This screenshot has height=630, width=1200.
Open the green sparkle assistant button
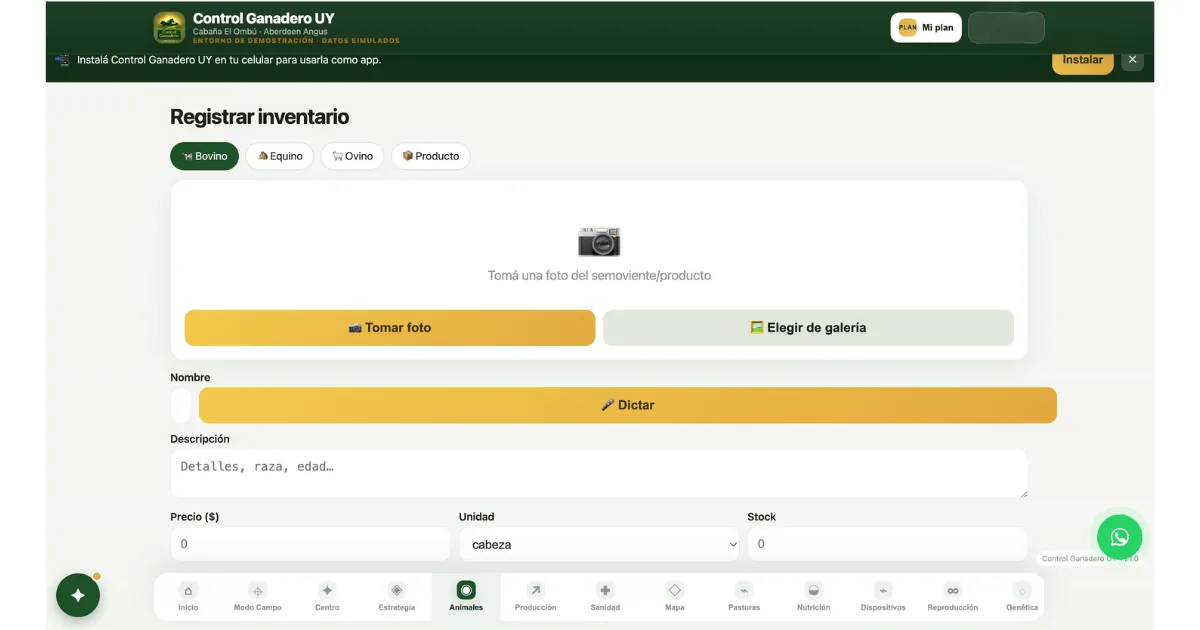78,595
